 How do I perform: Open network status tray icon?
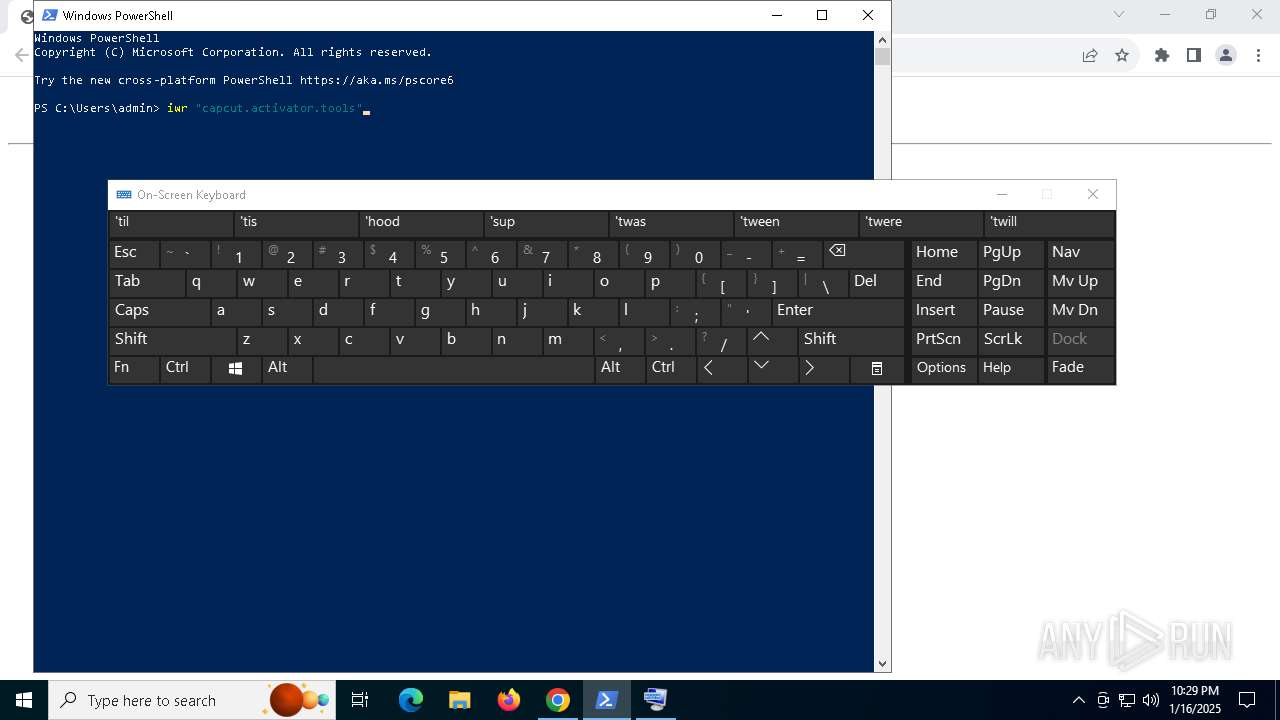[x=1127, y=700]
